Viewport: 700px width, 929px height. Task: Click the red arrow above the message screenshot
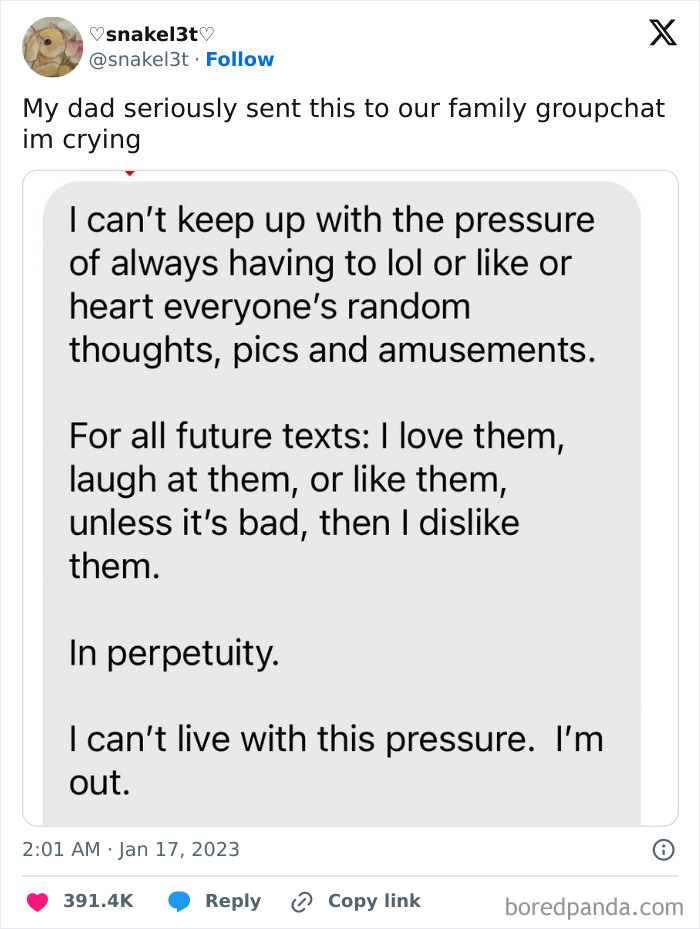[131, 172]
